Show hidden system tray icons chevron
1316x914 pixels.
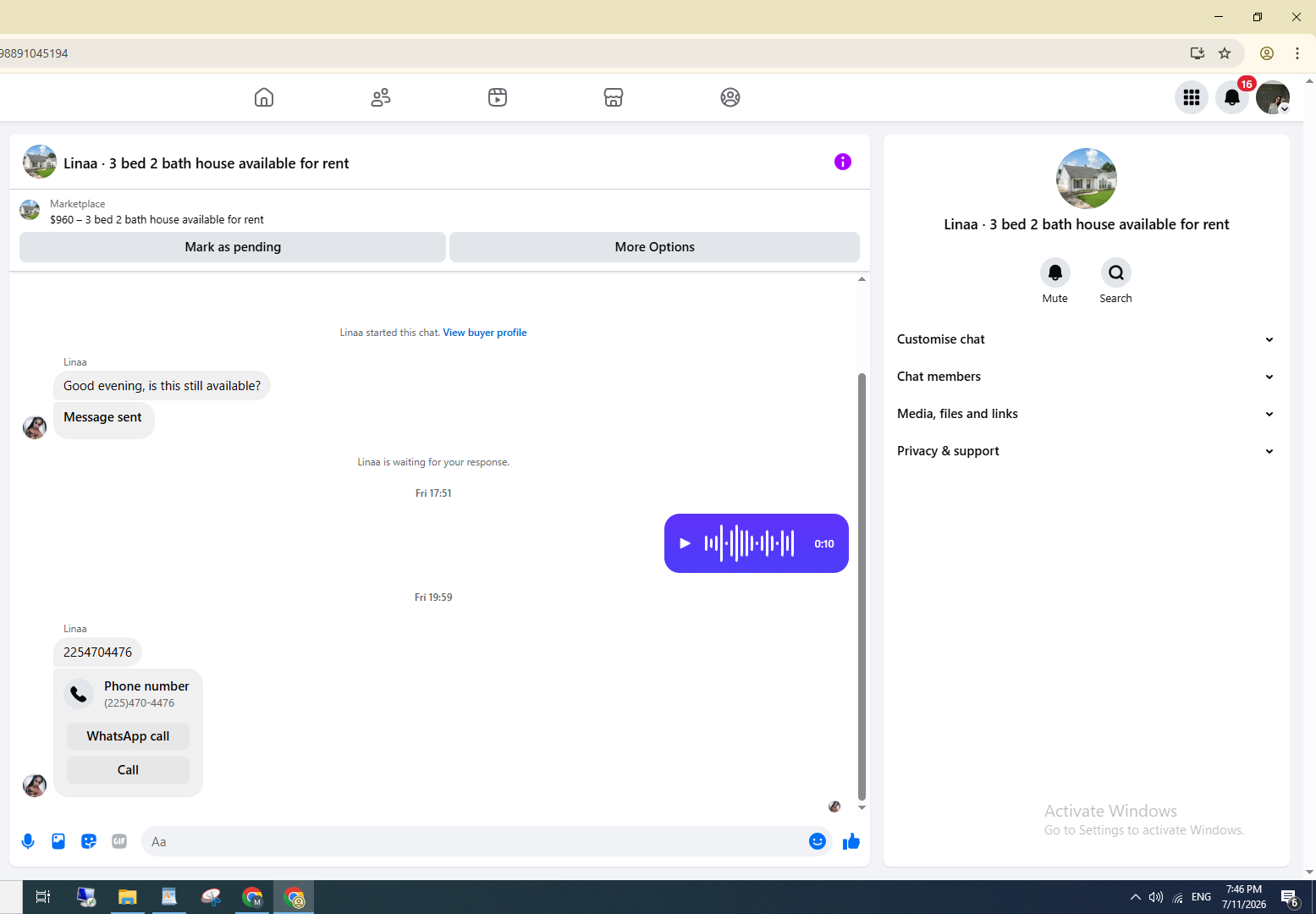1136,897
